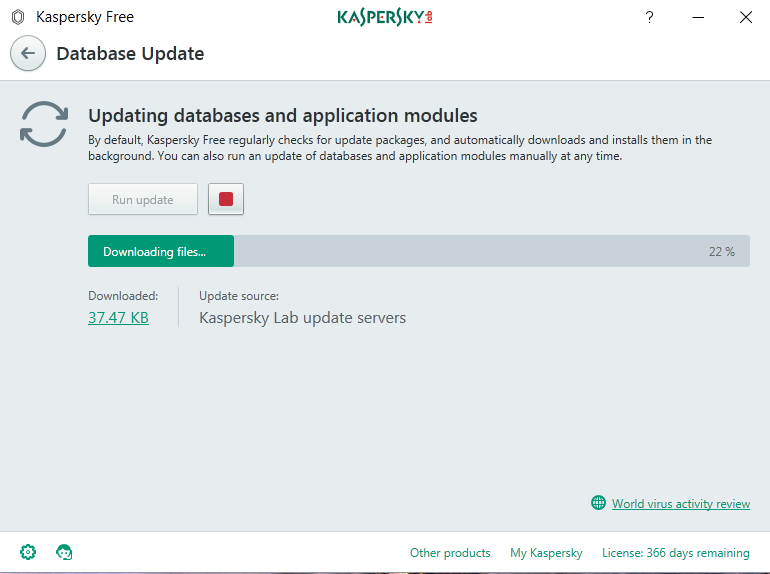This screenshot has height=574, width=770.
Task: Stop the update with the red square button
Action: (x=226, y=199)
